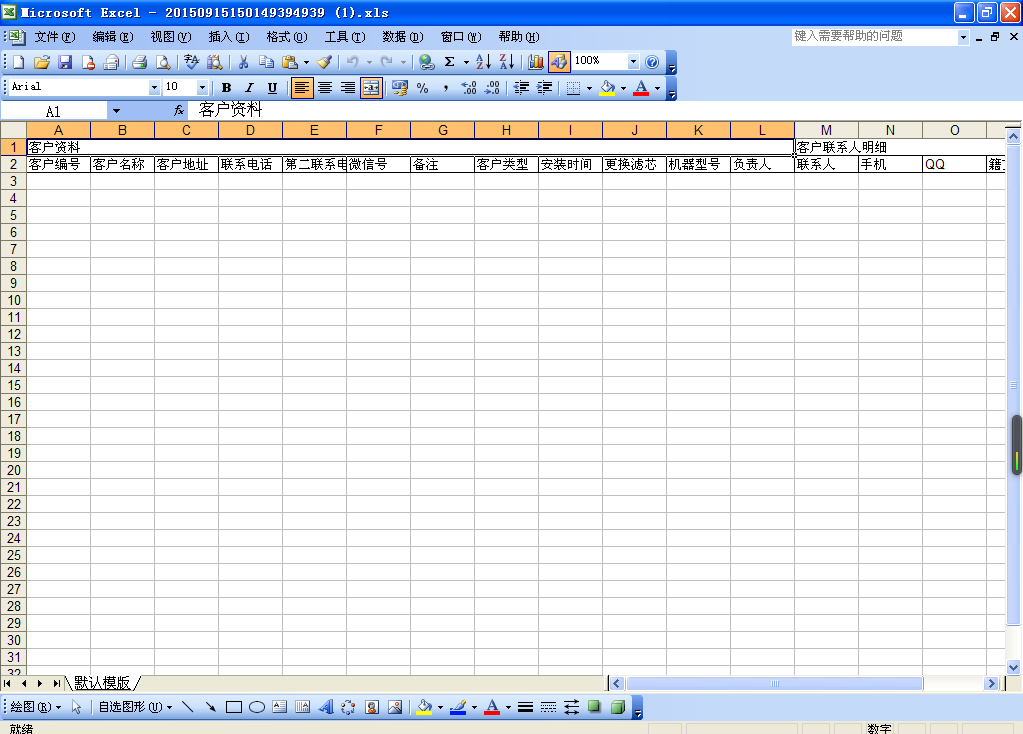Insert WordArt from the drawing toolbar

pyautogui.click(x=326, y=707)
